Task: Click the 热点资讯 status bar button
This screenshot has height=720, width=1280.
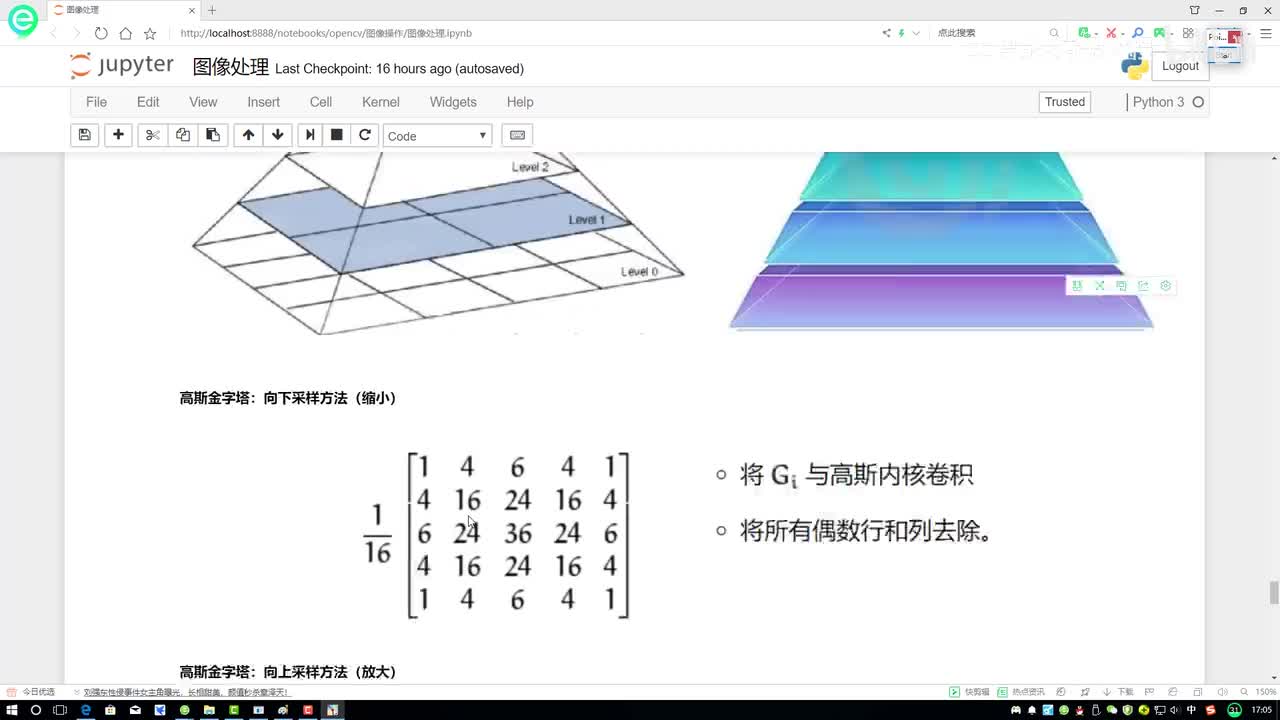Action: point(1021,692)
